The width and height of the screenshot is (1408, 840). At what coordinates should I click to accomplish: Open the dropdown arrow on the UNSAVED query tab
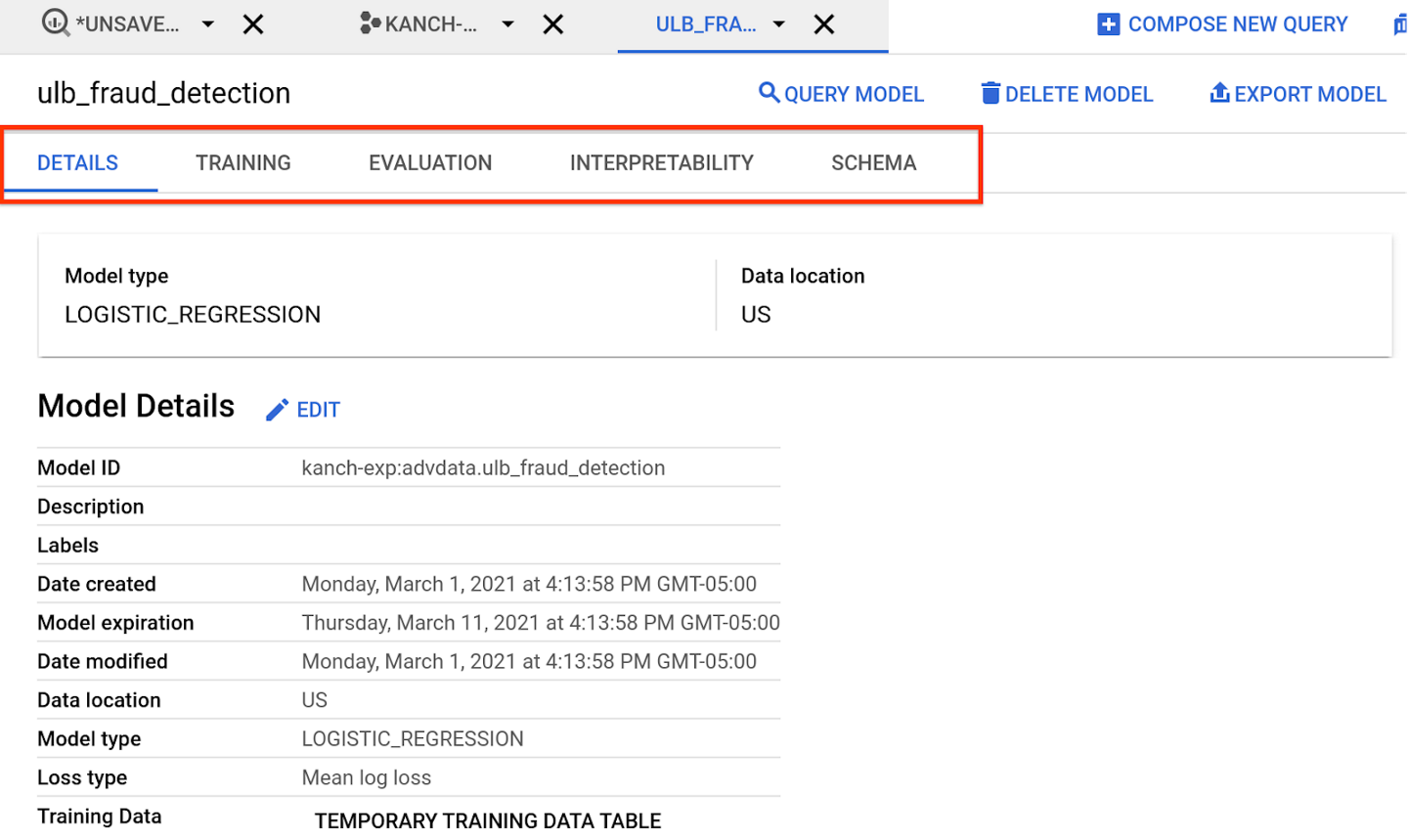tap(207, 22)
